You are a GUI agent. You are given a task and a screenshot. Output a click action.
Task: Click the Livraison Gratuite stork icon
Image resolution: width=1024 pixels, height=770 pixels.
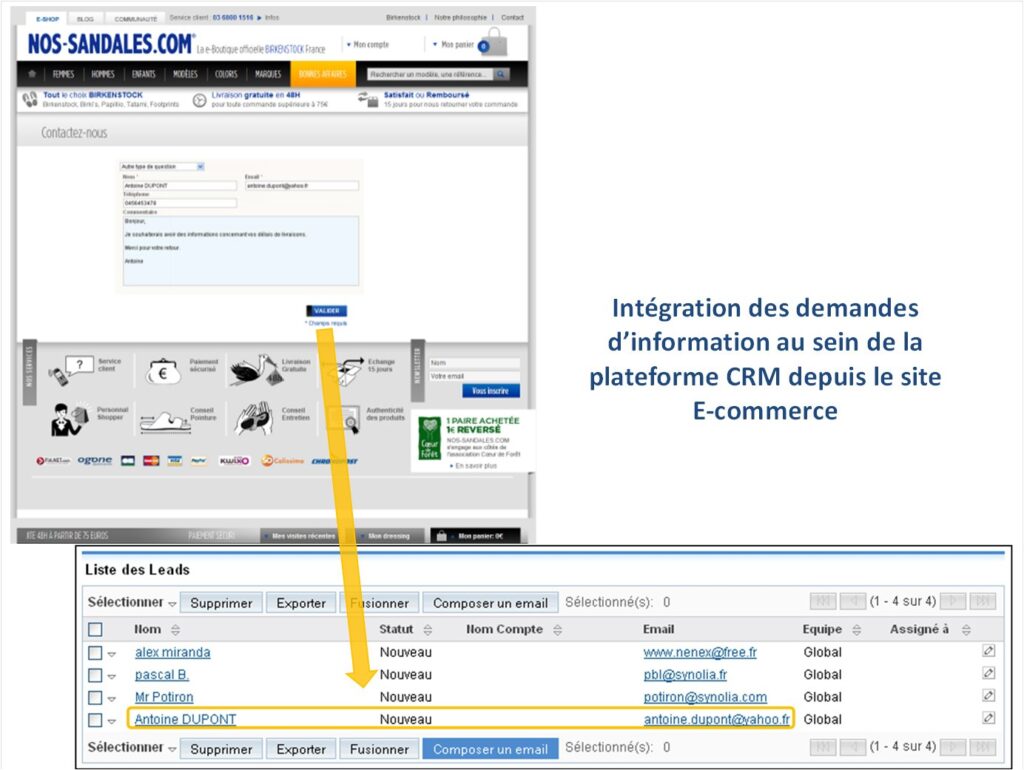point(254,369)
